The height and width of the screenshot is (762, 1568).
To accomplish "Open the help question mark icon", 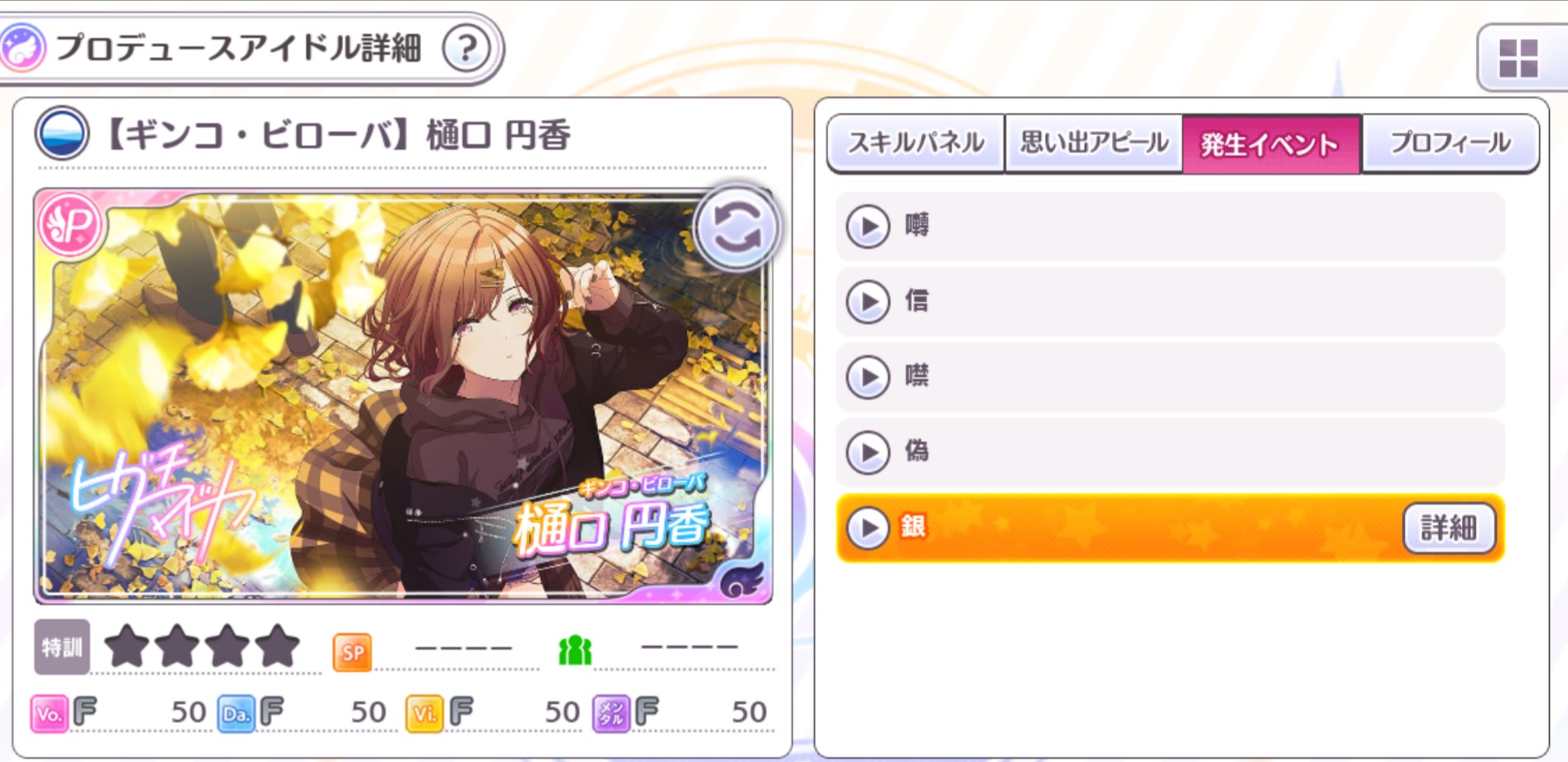I will click(x=467, y=49).
